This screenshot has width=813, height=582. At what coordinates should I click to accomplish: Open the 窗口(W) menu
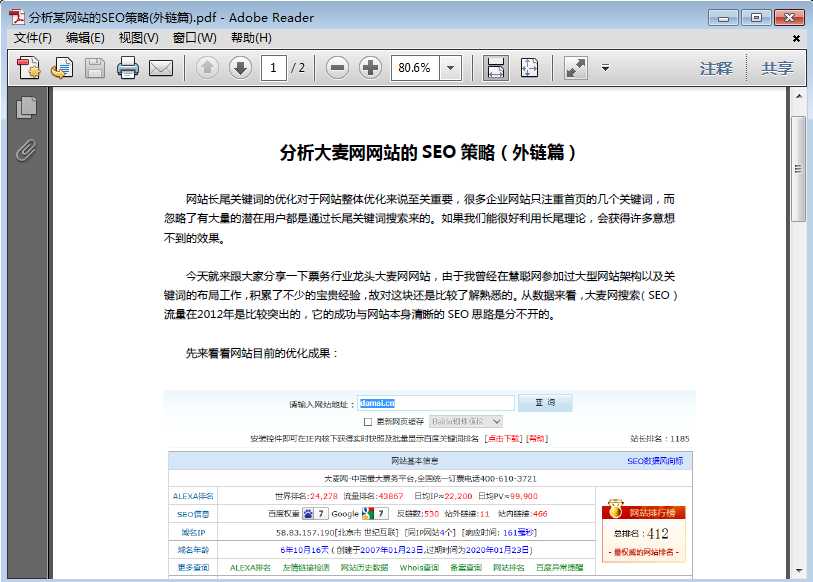pyautogui.click(x=194, y=38)
